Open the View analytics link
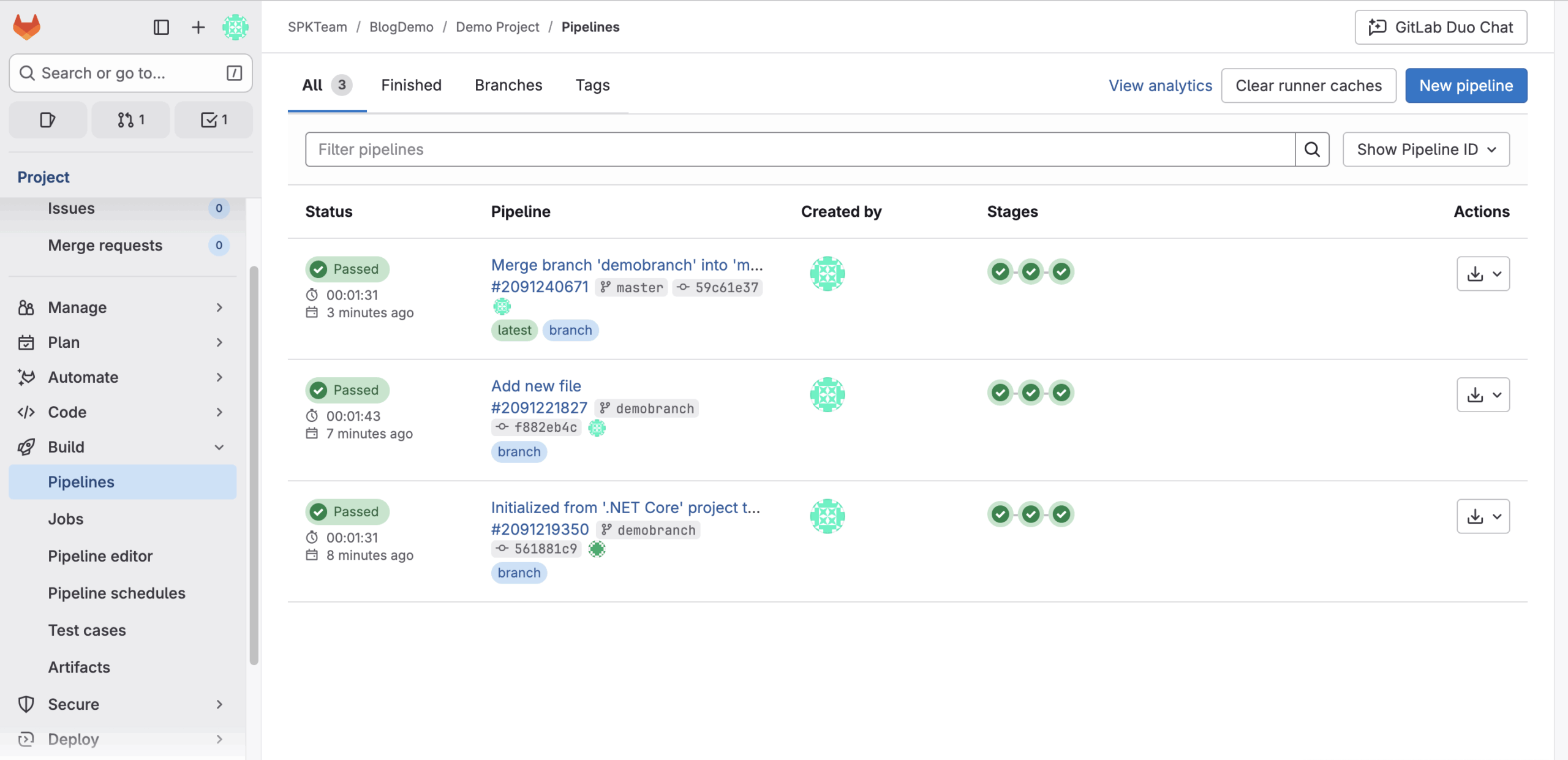The height and width of the screenshot is (760, 1568). click(x=1160, y=86)
